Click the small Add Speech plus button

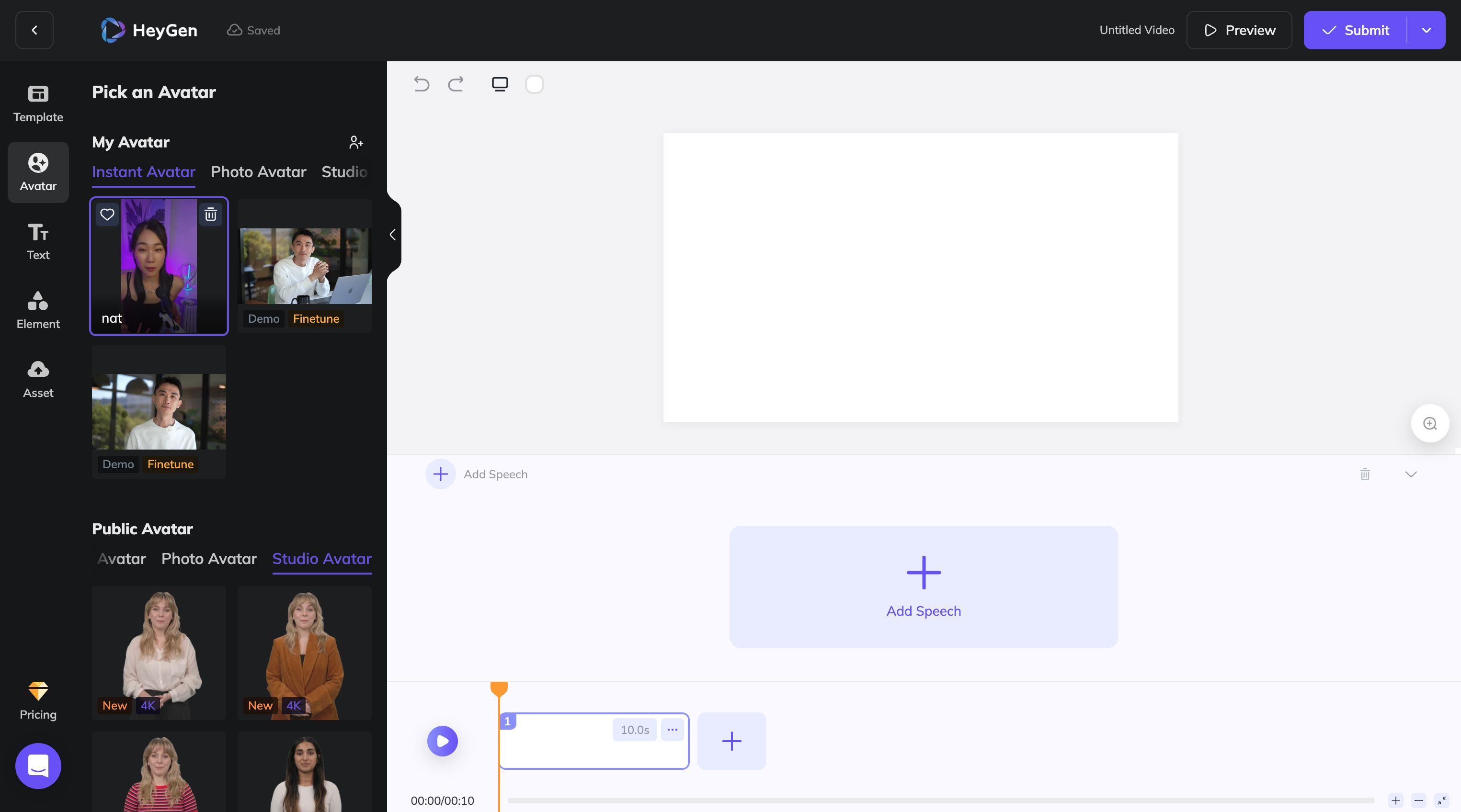coord(441,474)
